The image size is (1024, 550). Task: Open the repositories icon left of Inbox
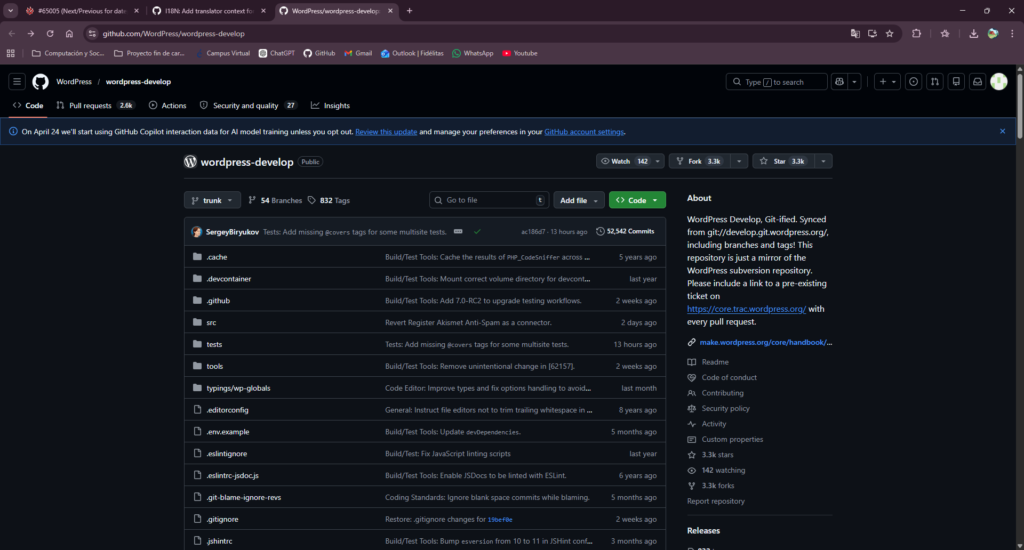point(956,82)
